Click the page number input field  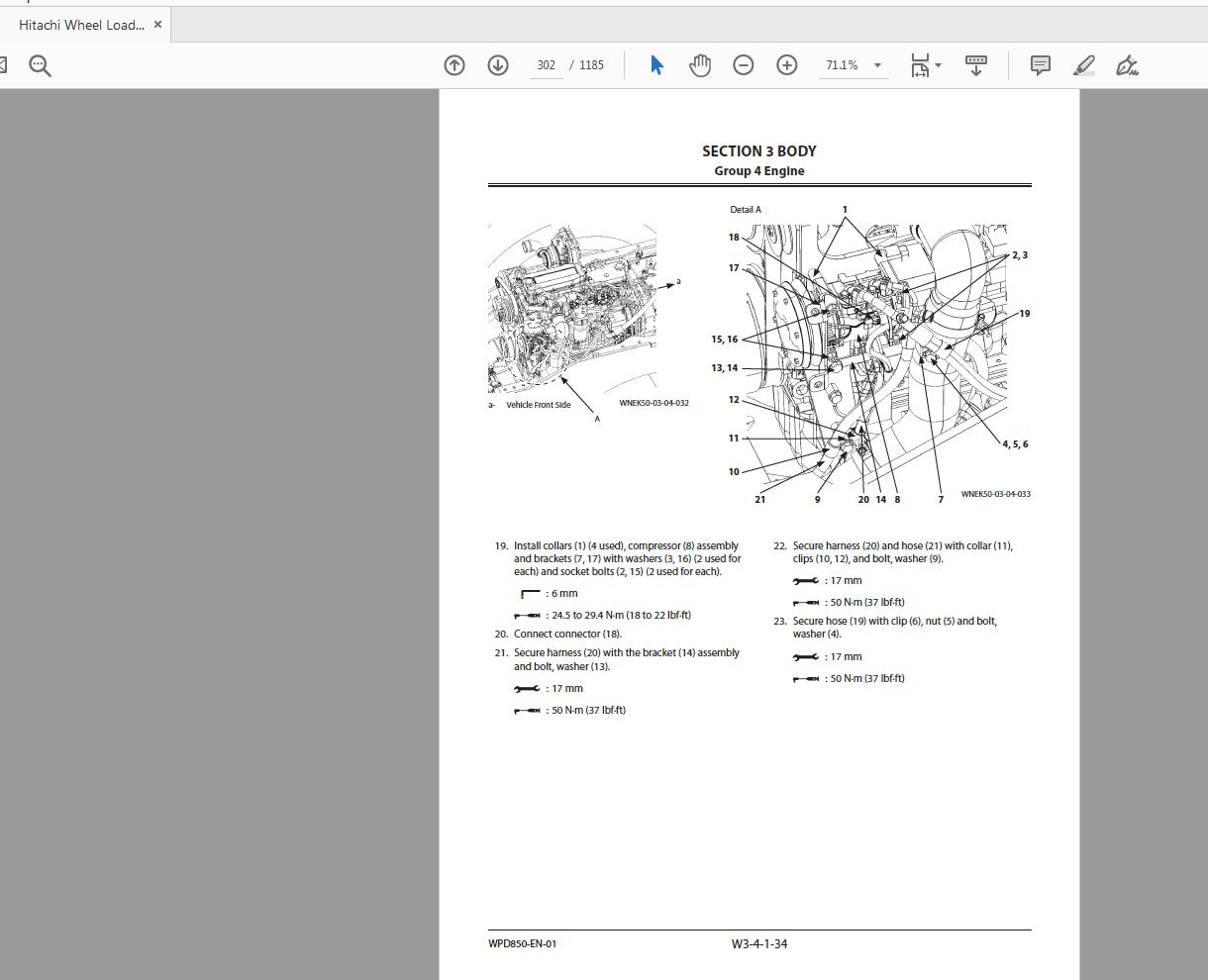pyautogui.click(x=546, y=64)
